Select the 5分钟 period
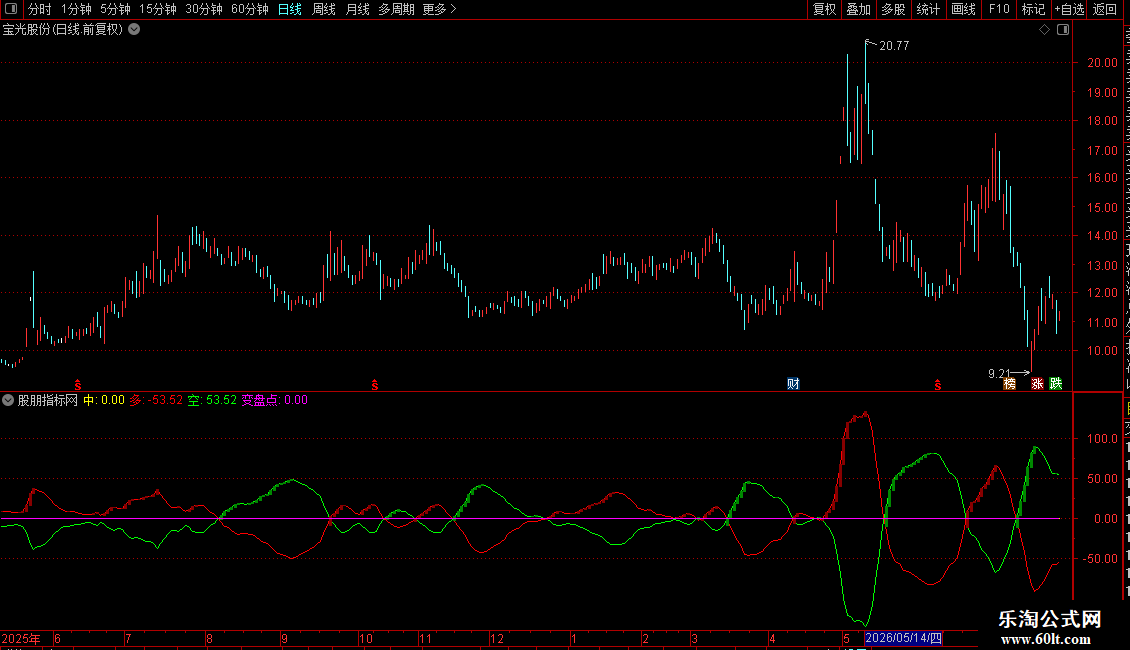Screen dimensions: 1130x650 pos(115,9)
